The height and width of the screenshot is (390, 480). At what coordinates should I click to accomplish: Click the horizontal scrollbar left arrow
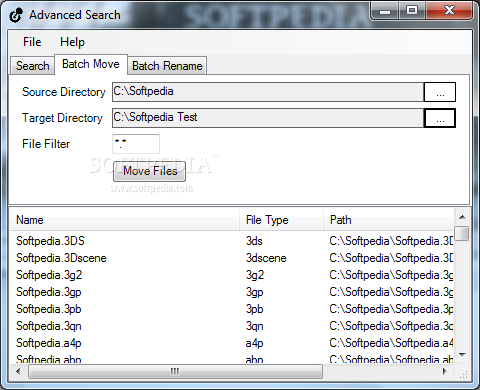pyautogui.click(x=18, y=371)
